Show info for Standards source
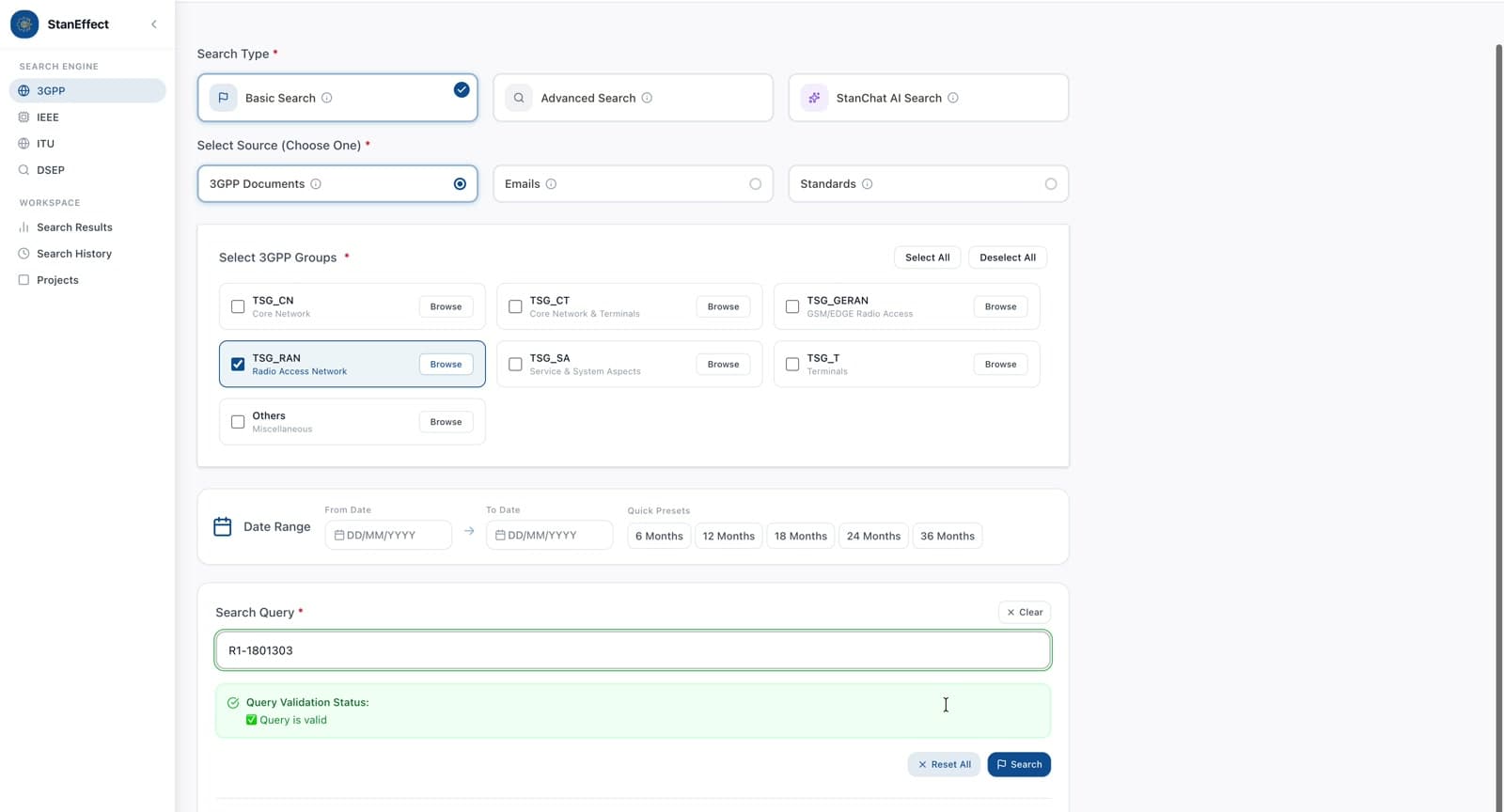Image resolution: width=1504 pixels, height=812 pixels. point(867,184)
